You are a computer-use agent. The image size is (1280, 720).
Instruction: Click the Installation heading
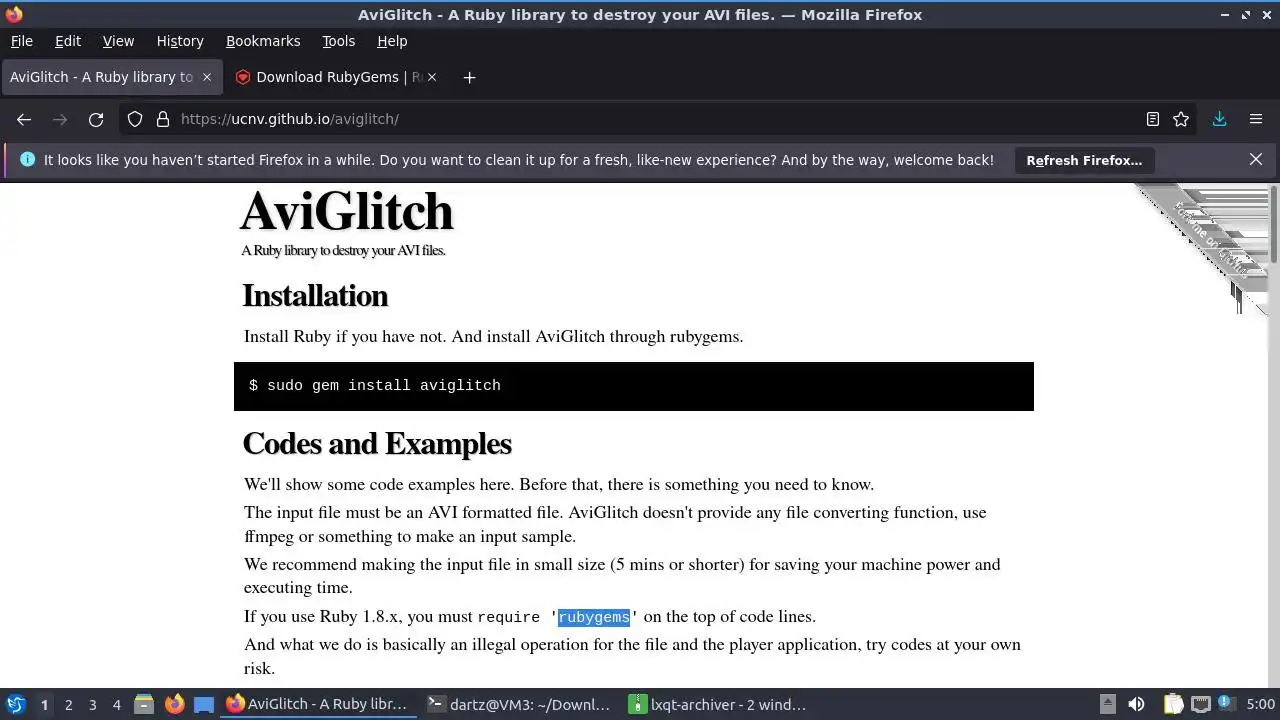(315, 296)
